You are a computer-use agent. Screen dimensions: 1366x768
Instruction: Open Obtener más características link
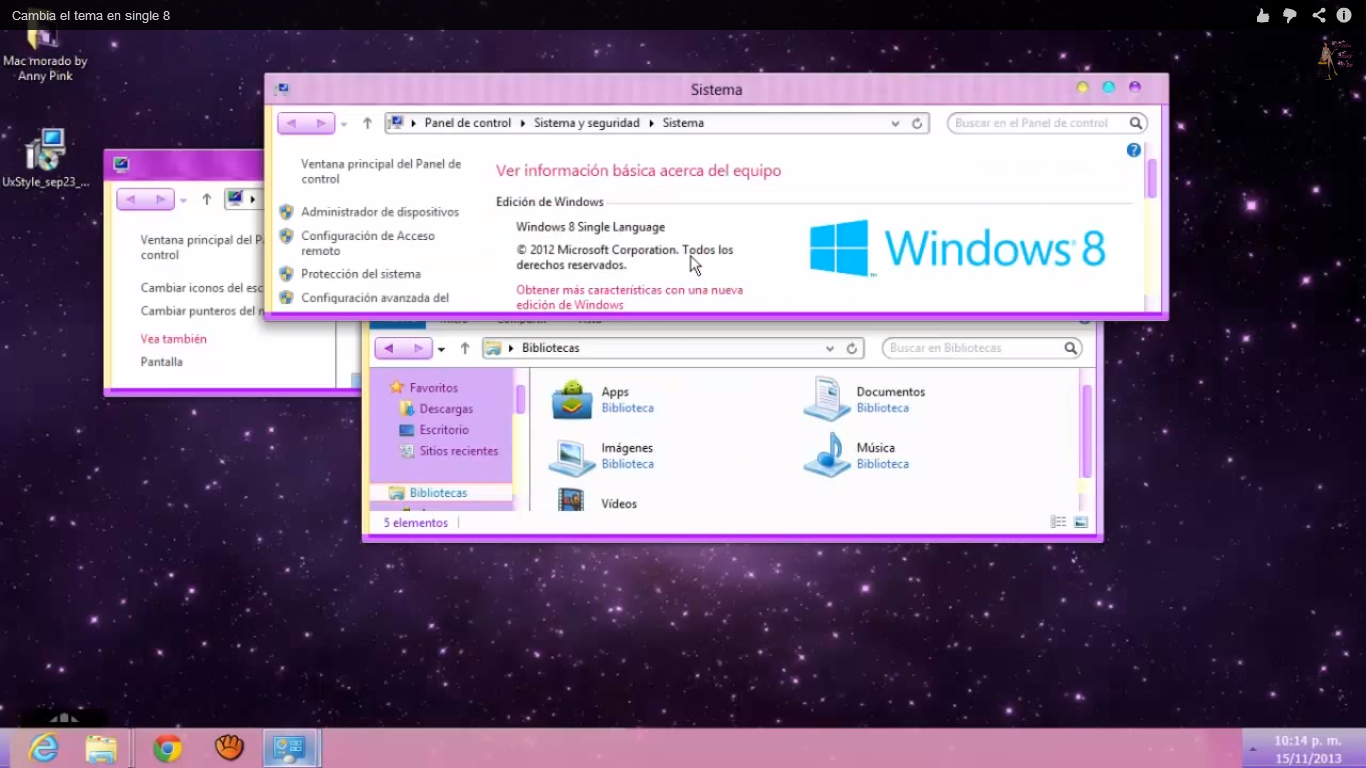click(631, 289)
